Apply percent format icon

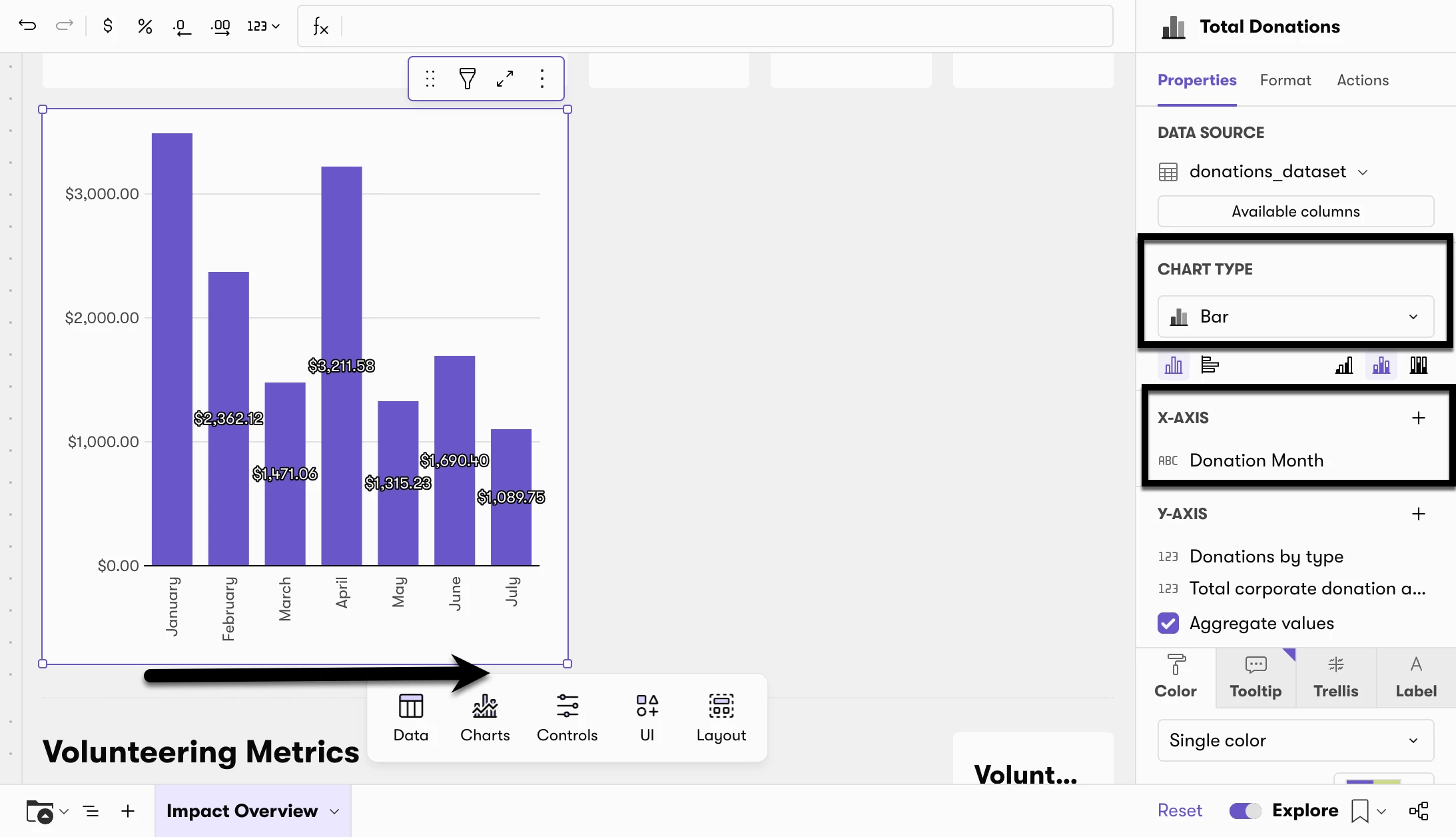pos(145,26)
